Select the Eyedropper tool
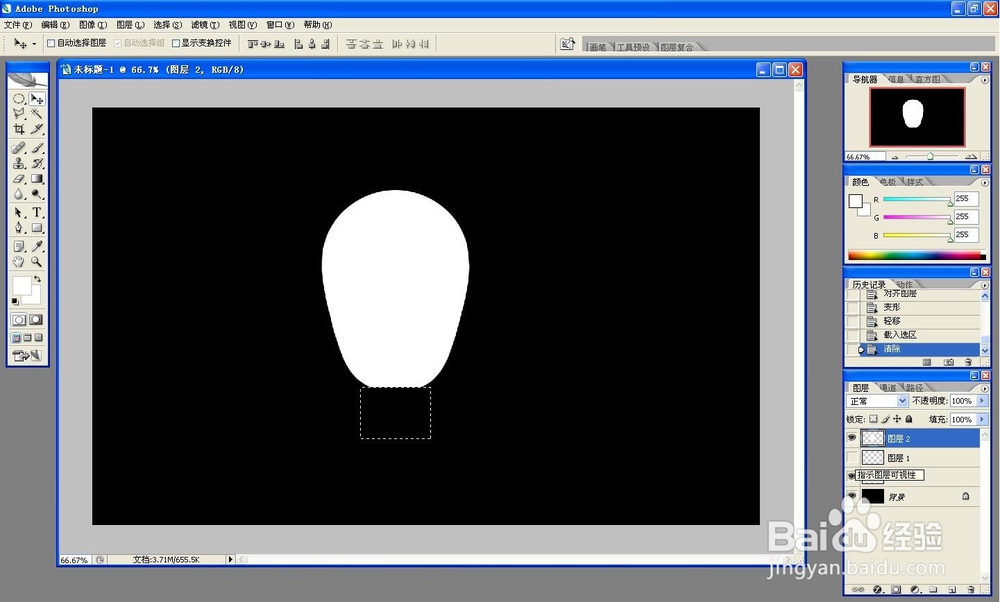The width and height of the screenshot is (1000, 602). point(36,246)
